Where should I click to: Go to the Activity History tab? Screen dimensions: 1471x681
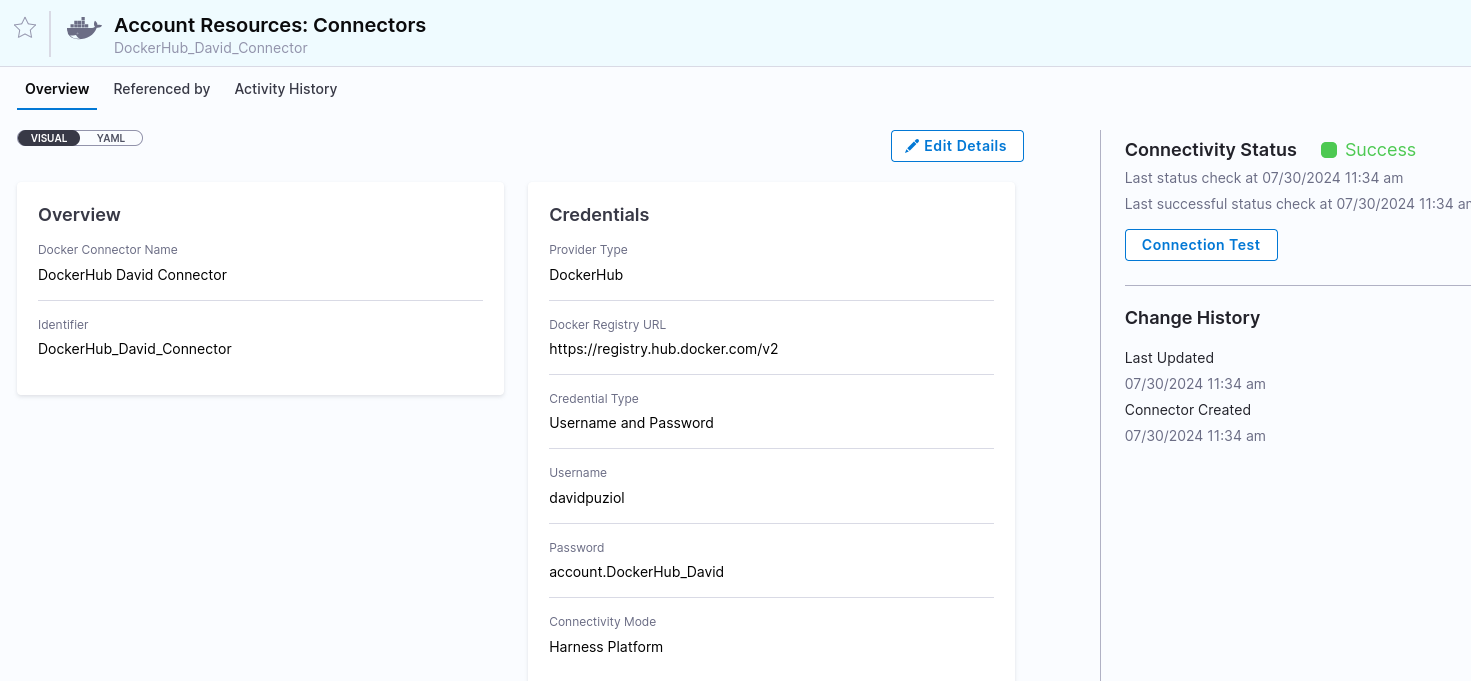(285, 89)
